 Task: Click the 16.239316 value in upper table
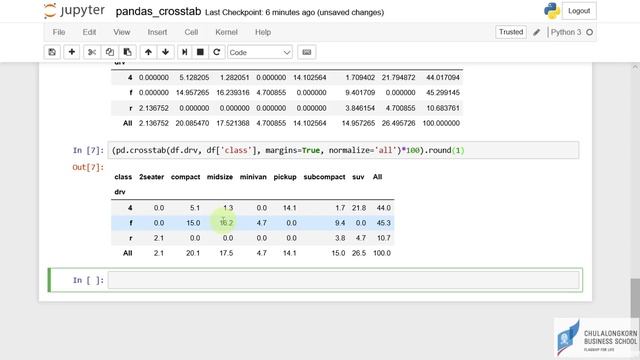coord(233,93)
